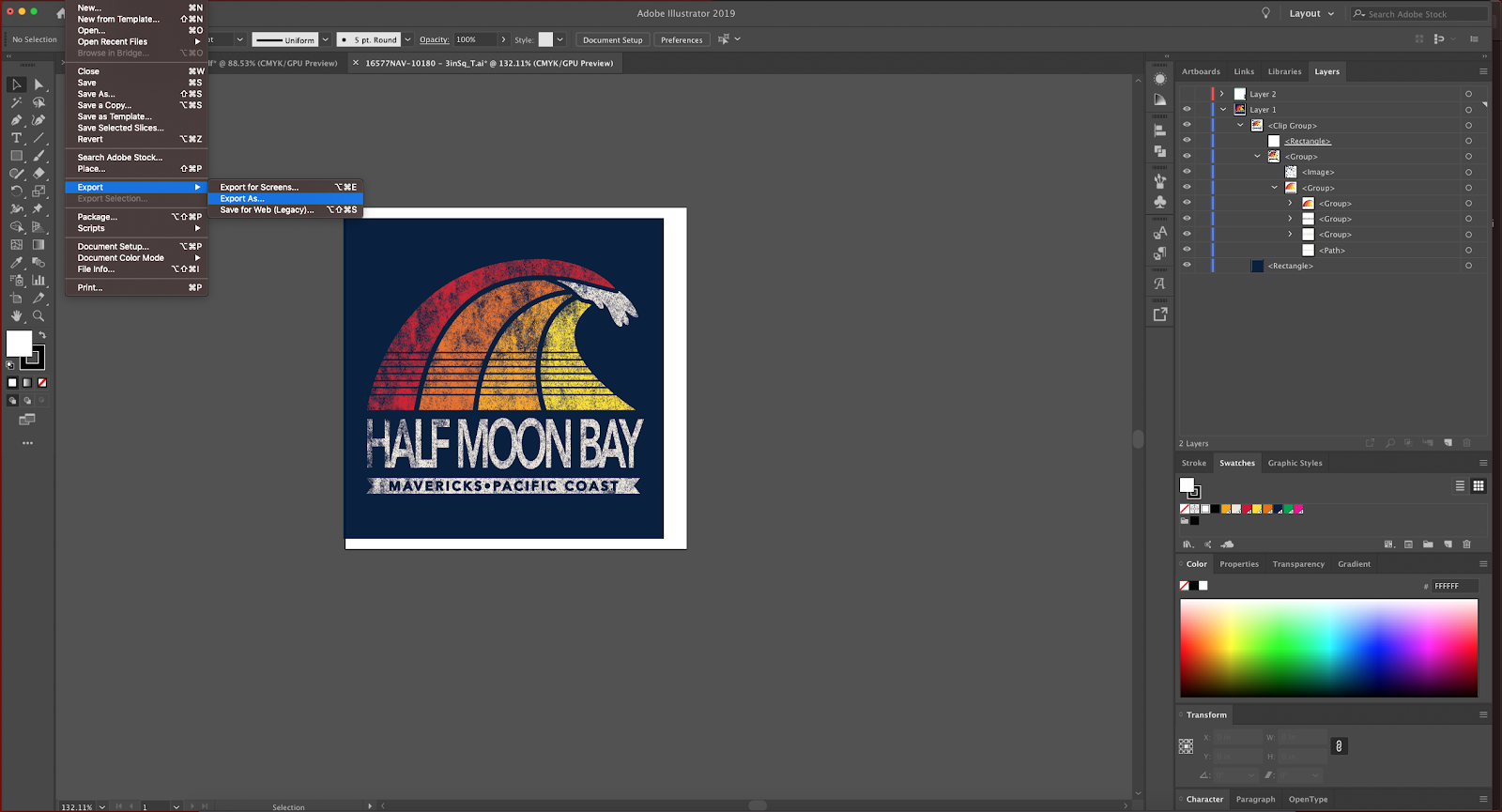This screenshot has width=1502, height=812.
Task: Select the Line Segment tool
Action: (x=38, y=138)
